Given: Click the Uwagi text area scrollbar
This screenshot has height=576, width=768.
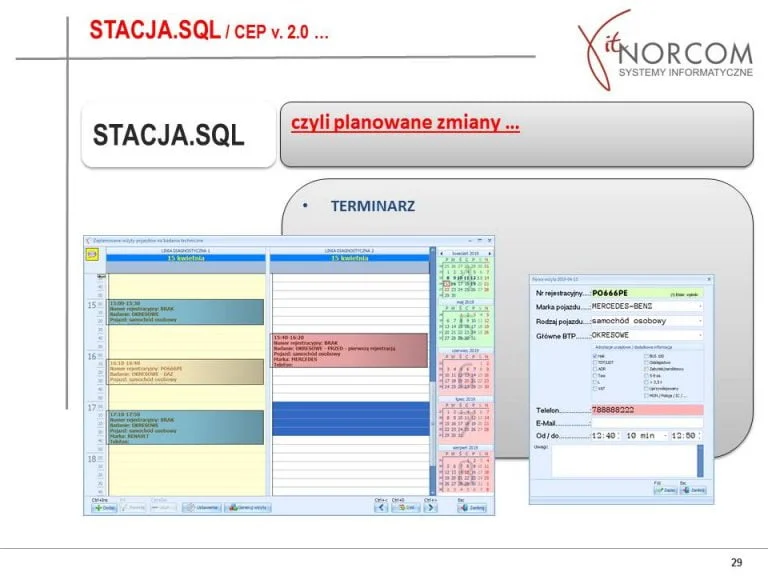Looking at the screenshot, I should (x=700, y=460).
